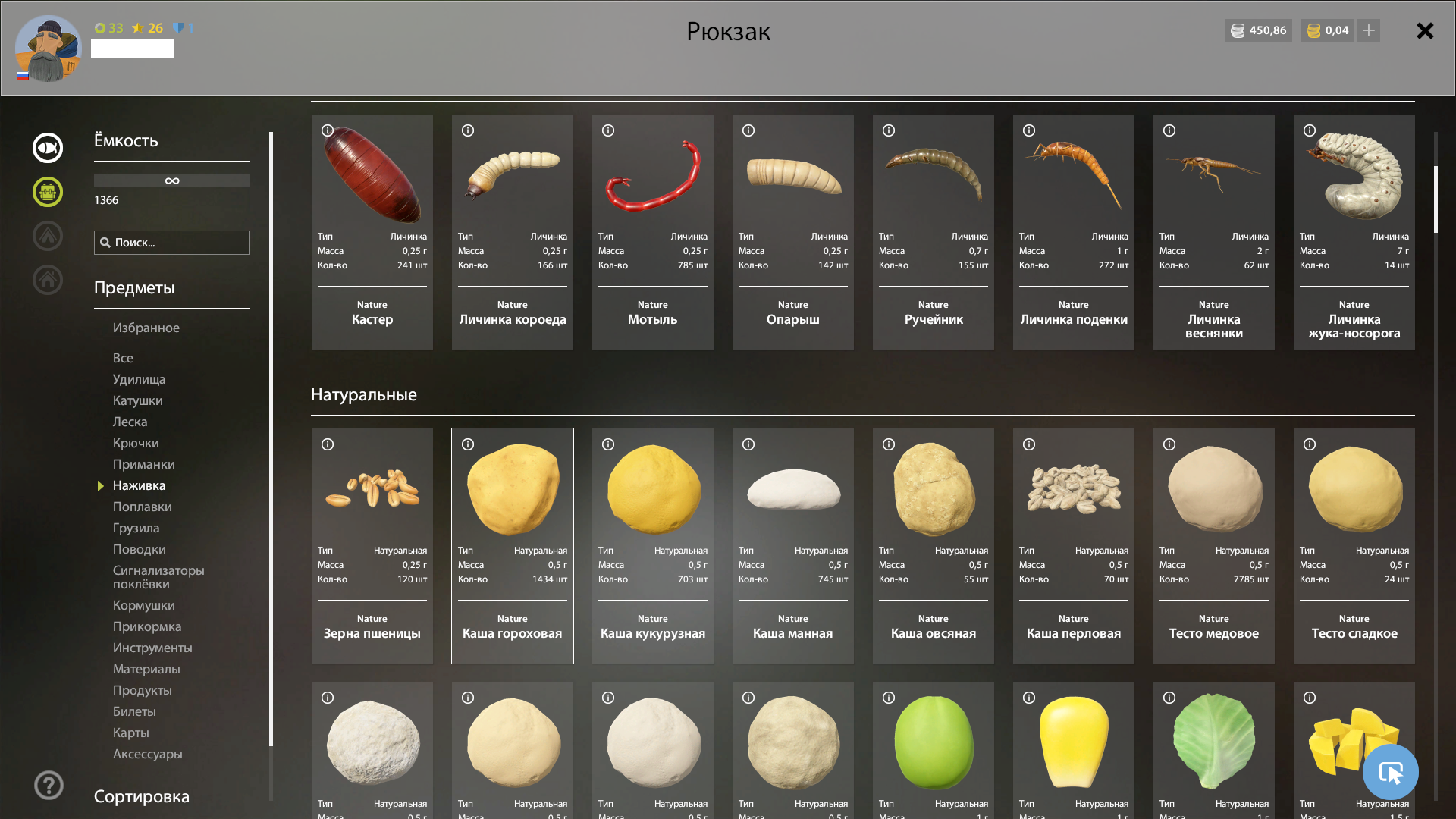Select the Удилища category
Viewport: 1456px width, 819px height.
pyautogui.click(x=139, y=379)
